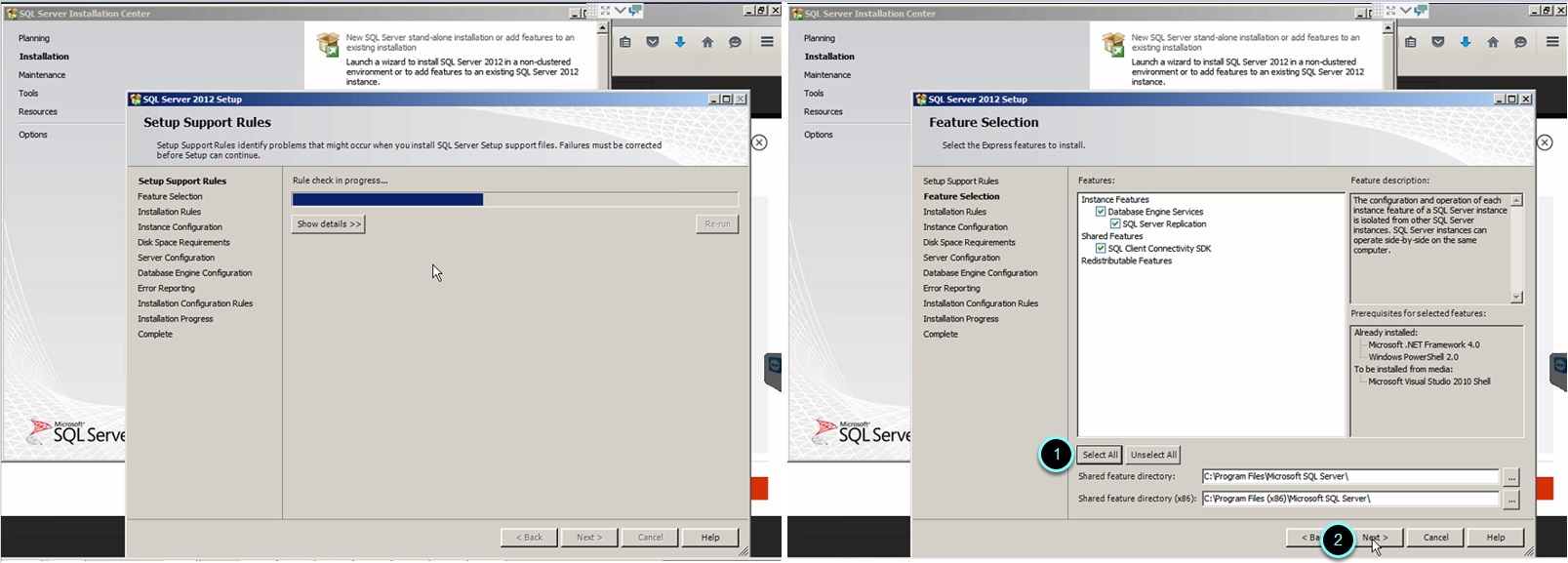Viewport: 1568px width, 563px height.
Task: Click the Shared feature directory path field
Action: pos(1350,476)
